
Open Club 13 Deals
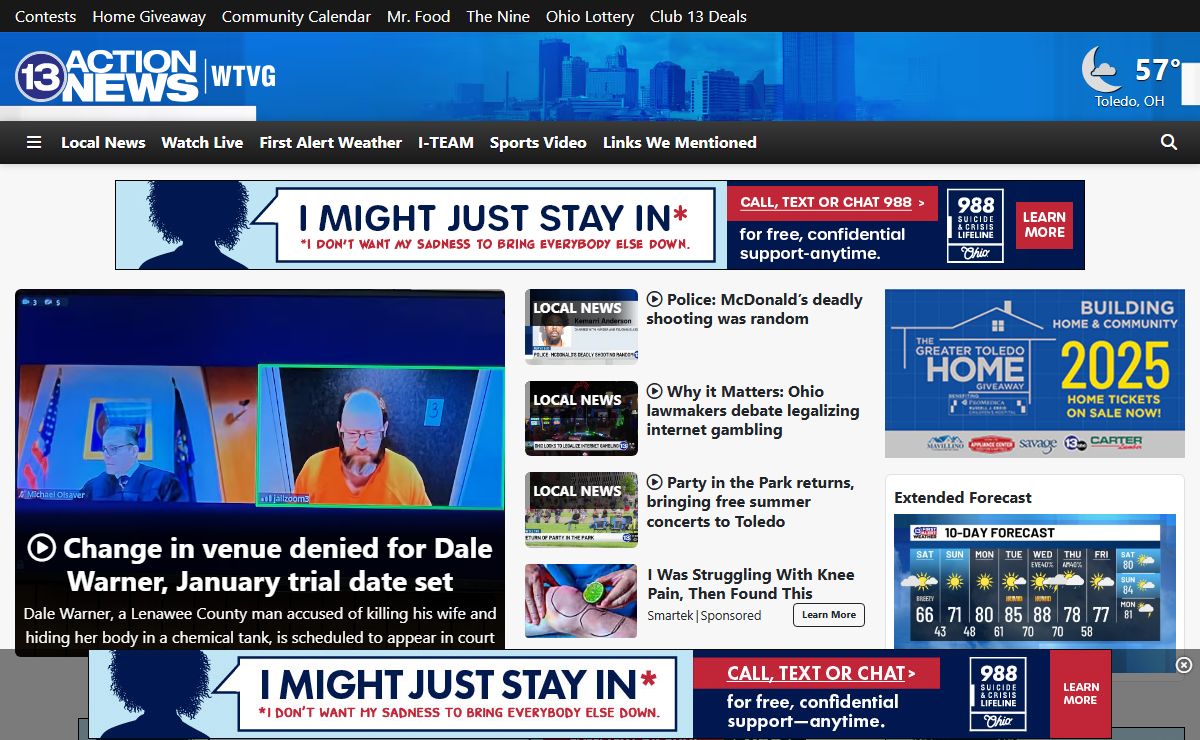click(x=698, y=16)
